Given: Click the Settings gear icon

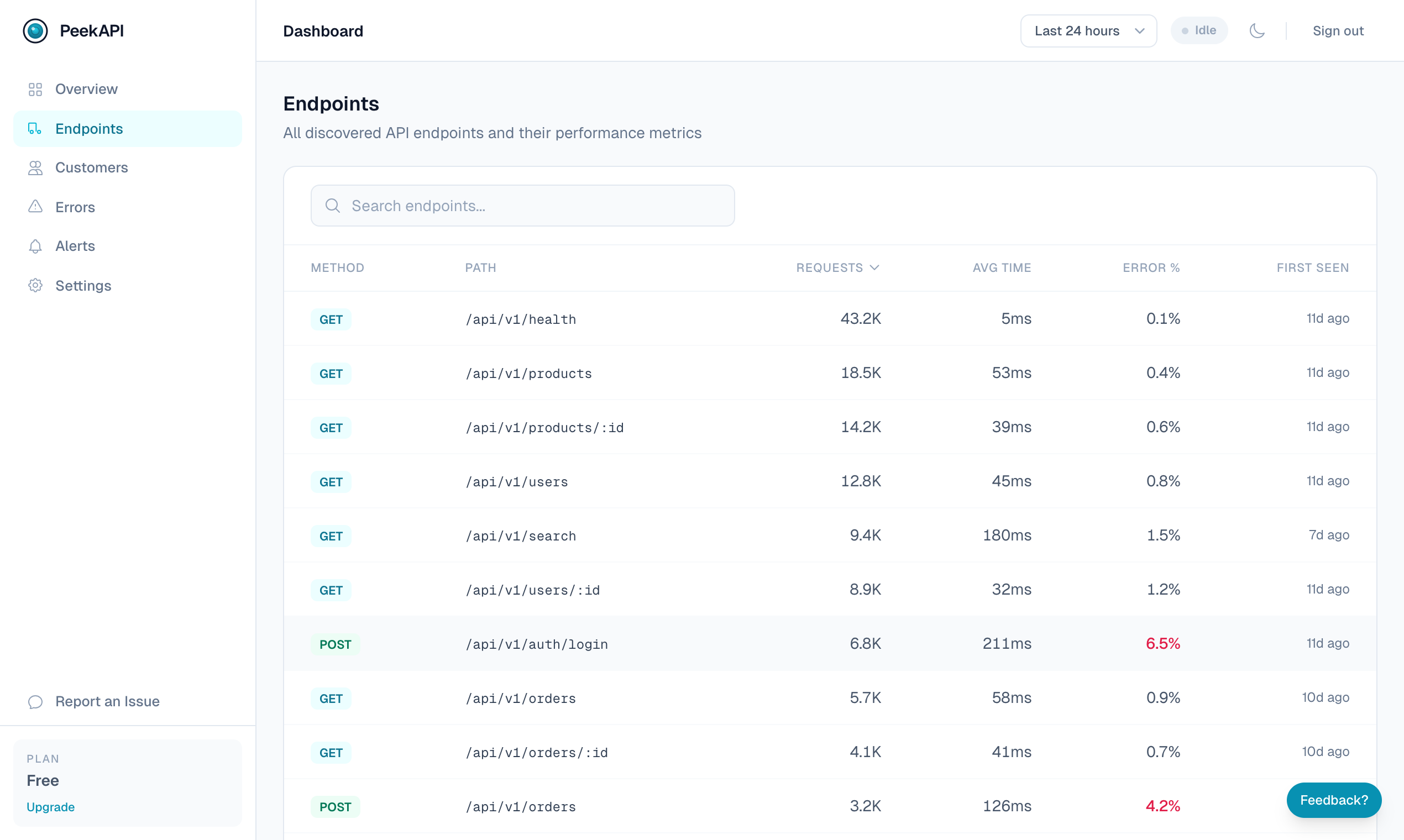Looking at the screenshot, I should pos(35,285).
